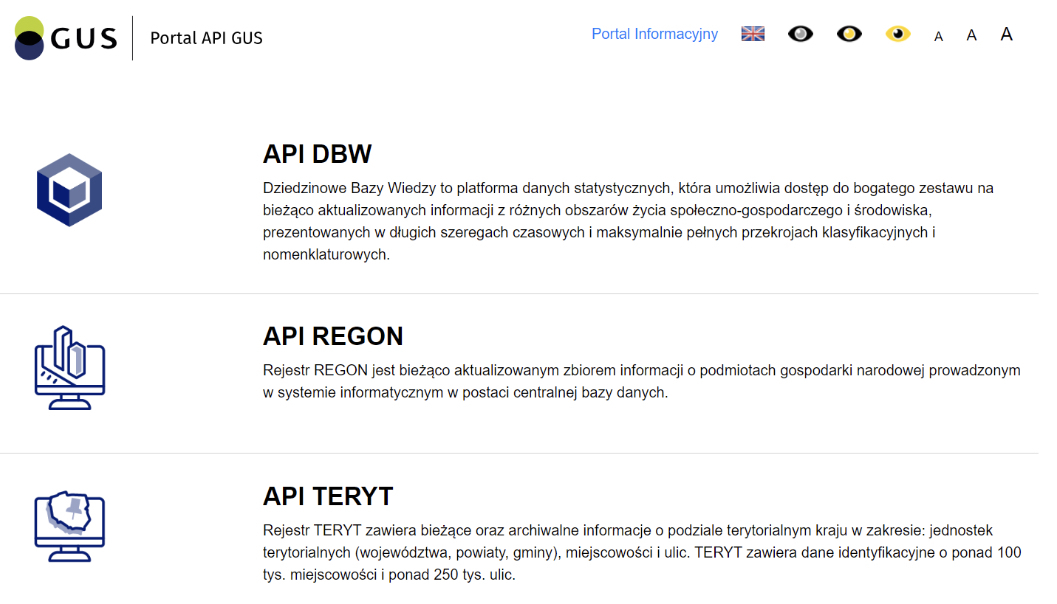Open the API TERYT heading

328,496
